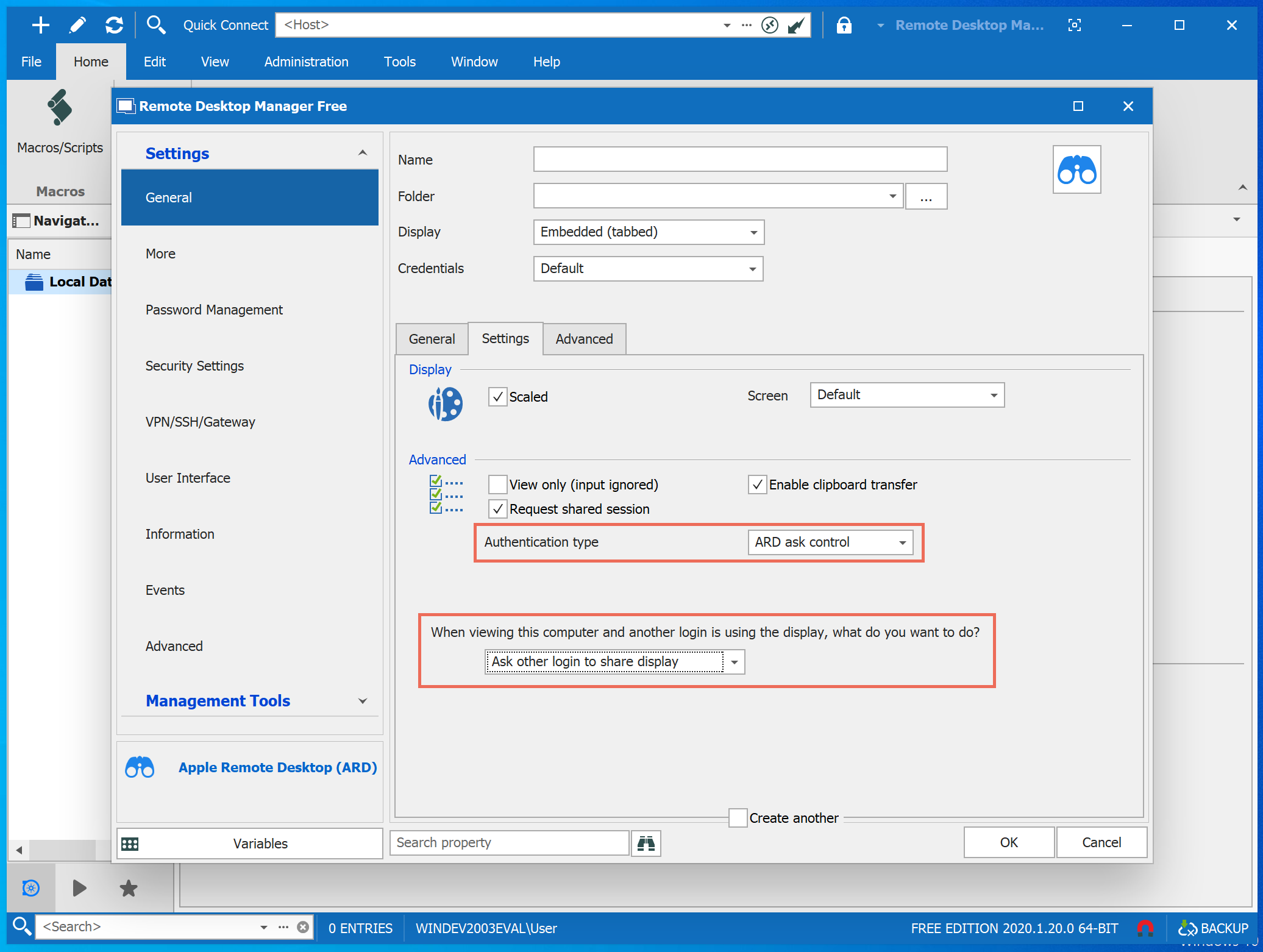Screen dimensions: 1263x952
Task: Click the play icon in the bottom panel
Action: coord(79,888)
